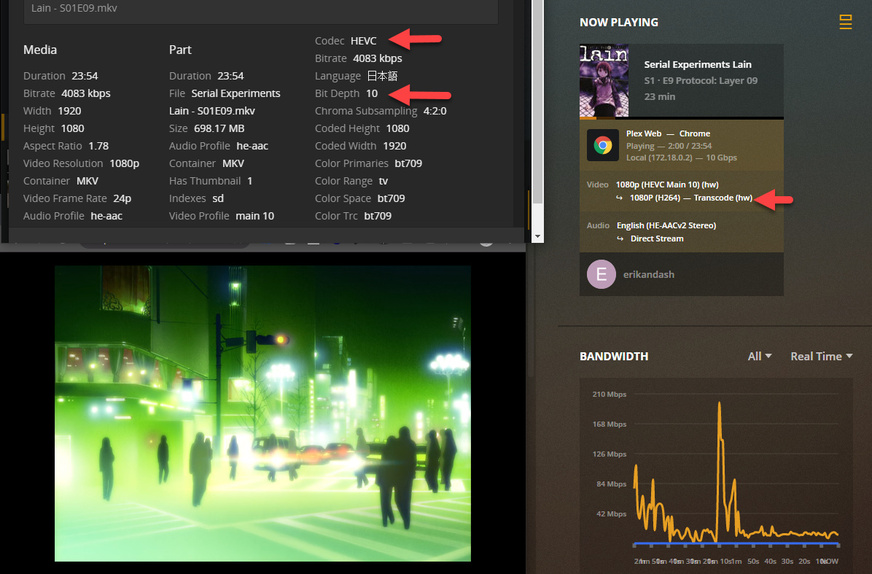Viewport: 872px width, 574px height.
Task: Open the erikandash user avatar
Action: click(x=601, y=274)
